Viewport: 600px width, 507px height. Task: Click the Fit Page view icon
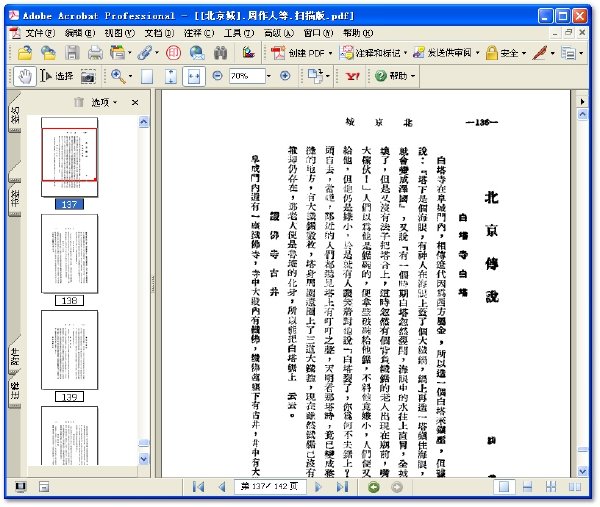171,76
